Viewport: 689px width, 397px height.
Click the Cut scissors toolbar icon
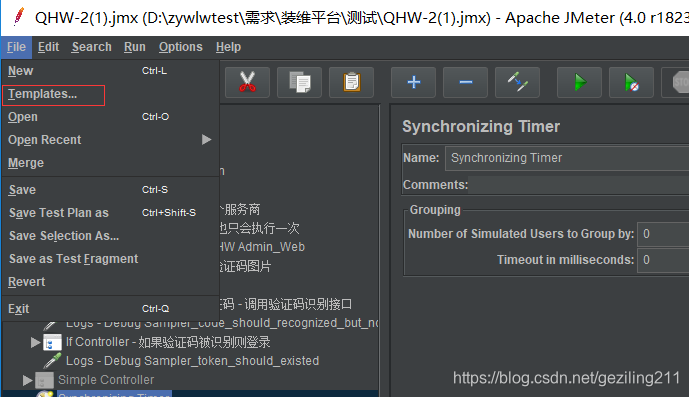pyautogui.click(x=247, y=82)
